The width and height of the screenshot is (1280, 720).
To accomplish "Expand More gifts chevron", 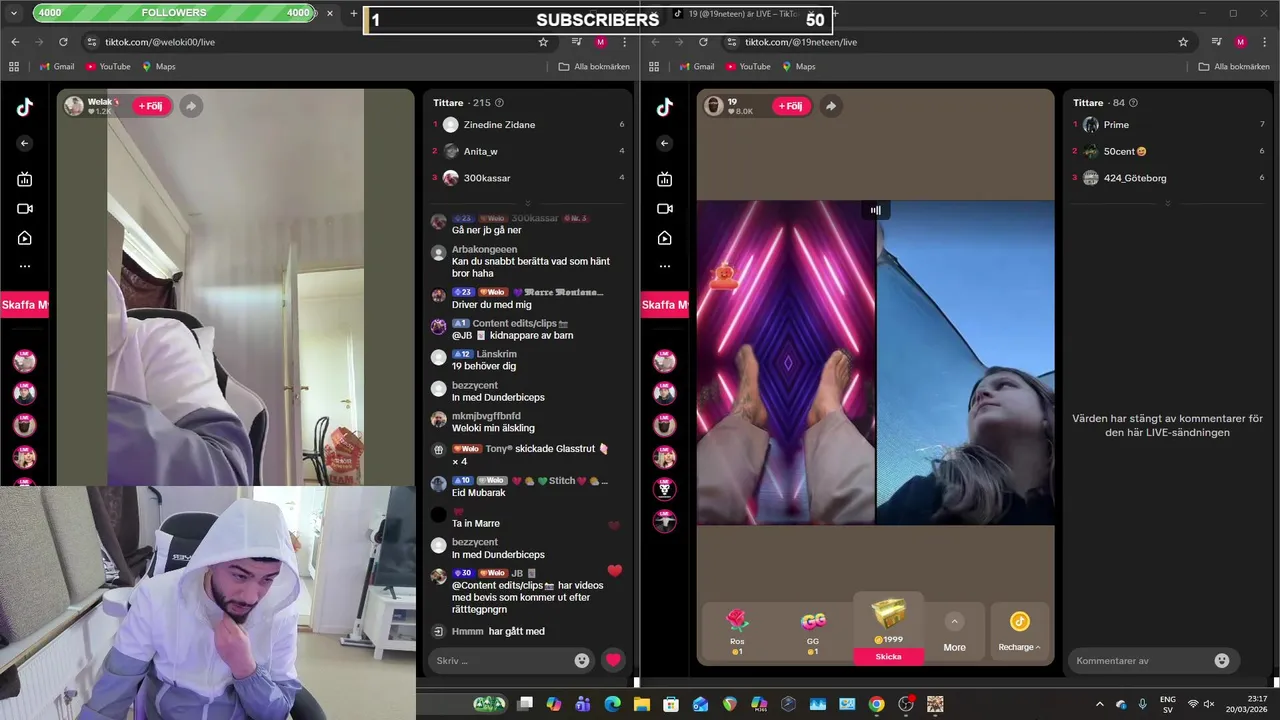I will [x=955, y=622].
